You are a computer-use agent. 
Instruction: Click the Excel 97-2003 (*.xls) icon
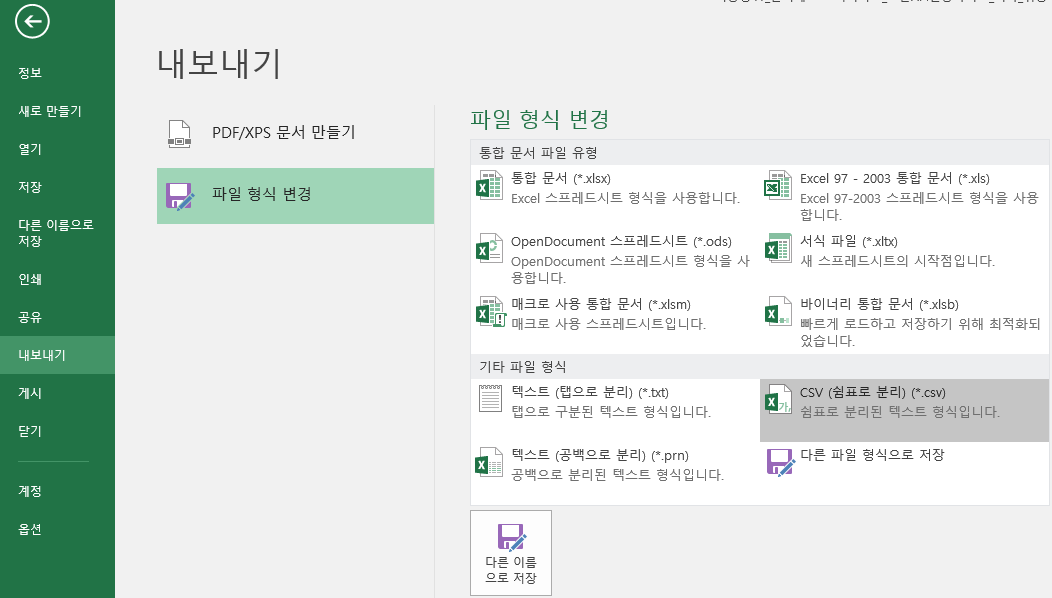[x=778, y=186]
